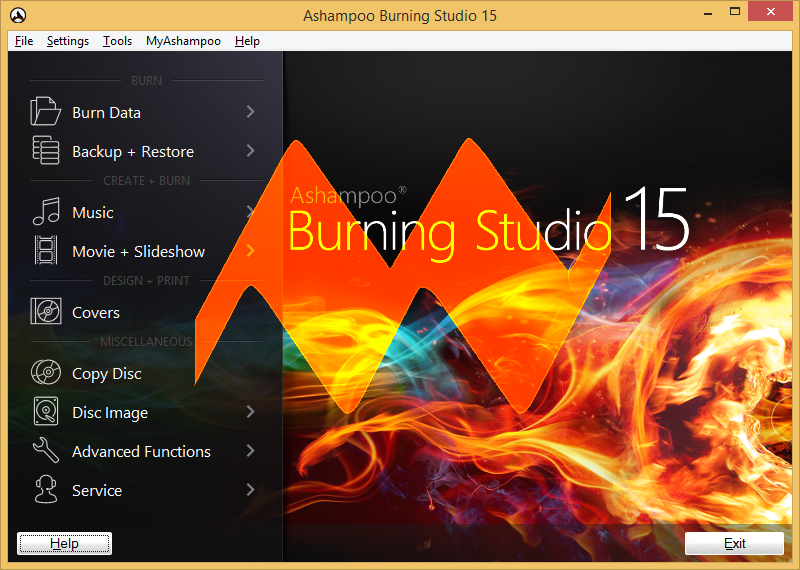
Task: Click the Service headset person icon
Action: [x=46, y=489]
